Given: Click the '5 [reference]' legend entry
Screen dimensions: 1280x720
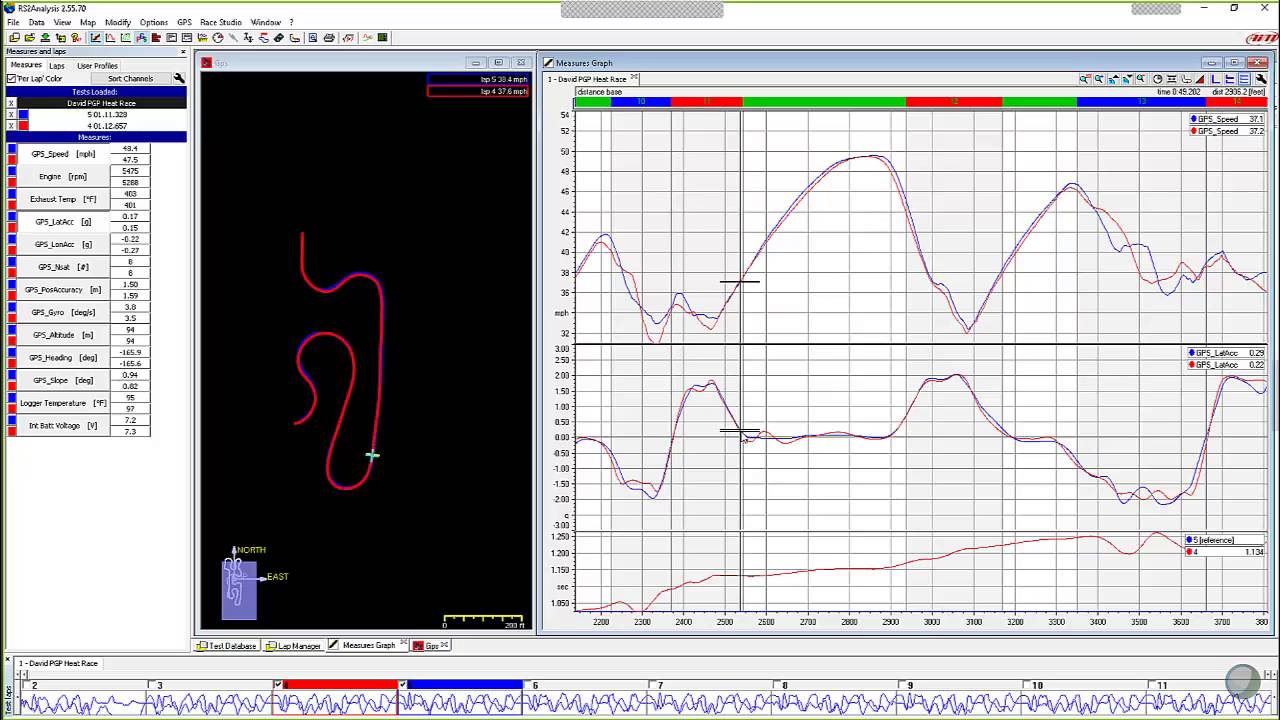Looking at the screenshot, I should click(x=1226, y=540).
